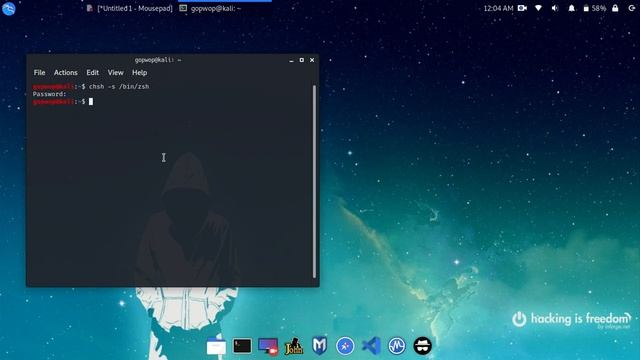Click the terminal window title gopwop@kali

(158, 60)
